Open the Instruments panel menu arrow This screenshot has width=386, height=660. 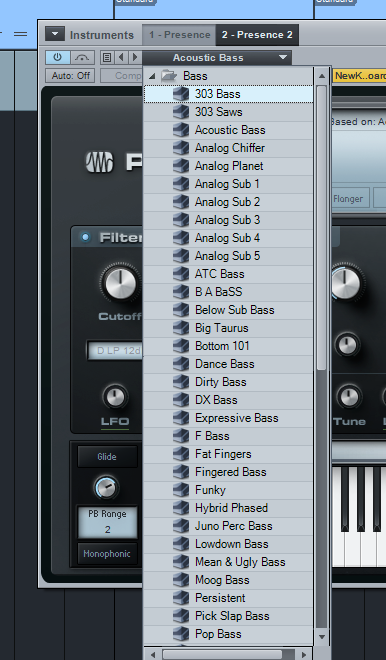(55, 34)
